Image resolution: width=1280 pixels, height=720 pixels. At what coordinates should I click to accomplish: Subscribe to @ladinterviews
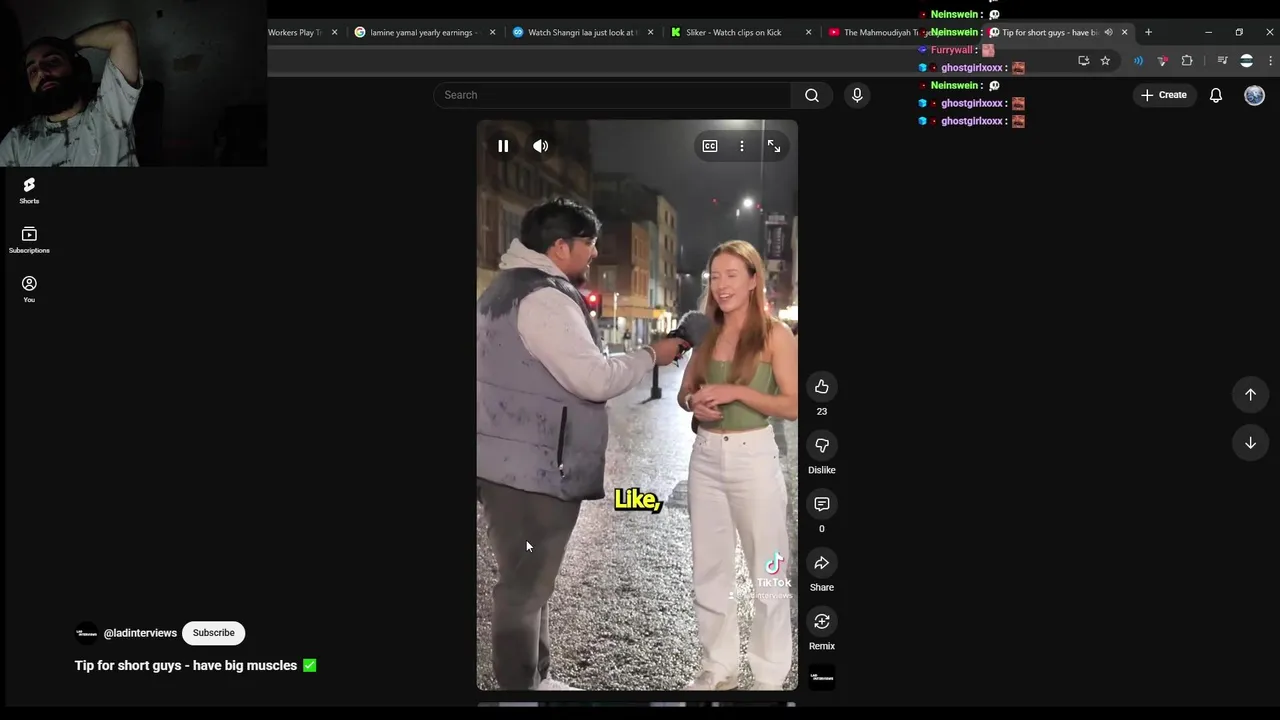pos(213,633)
